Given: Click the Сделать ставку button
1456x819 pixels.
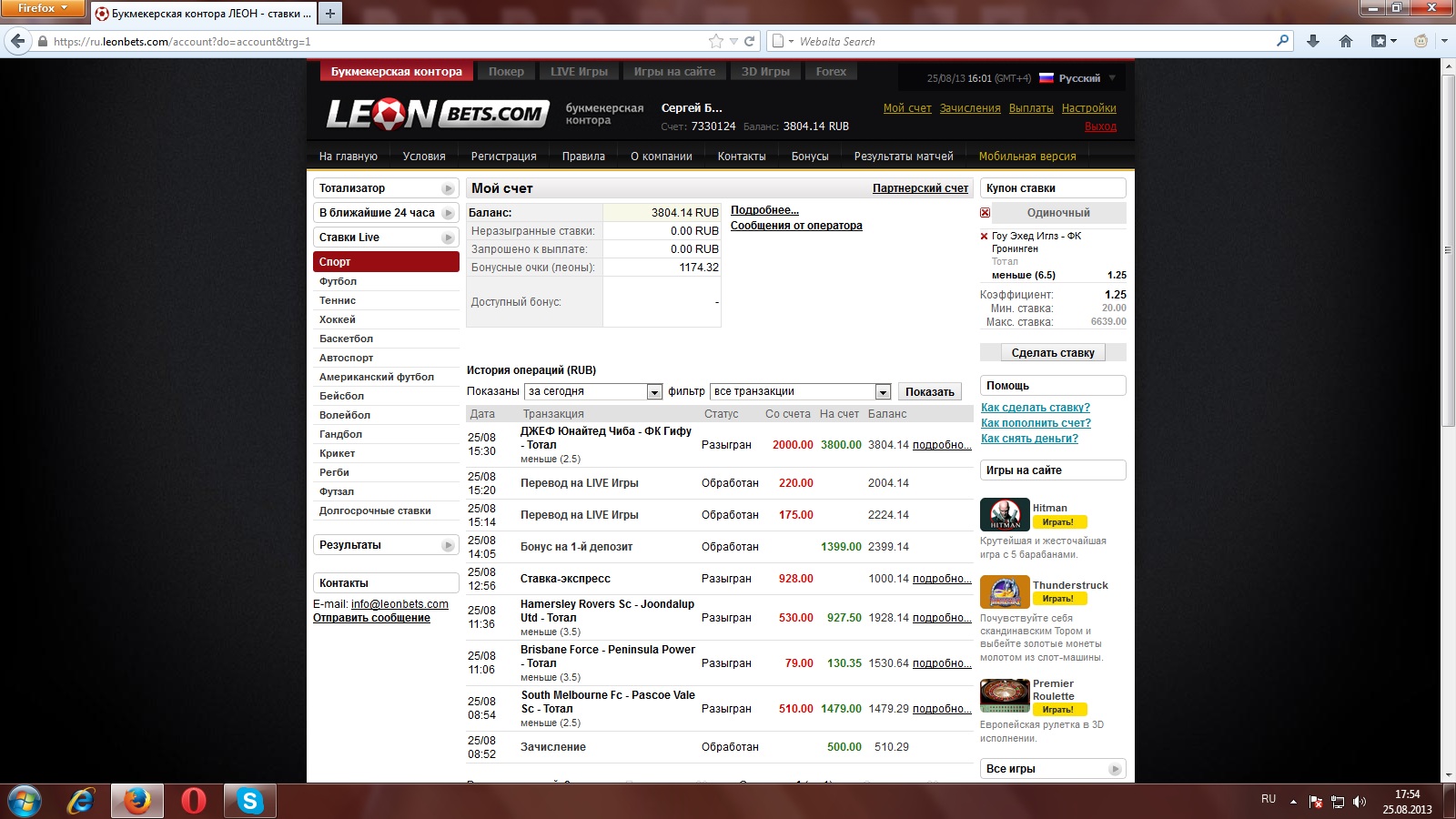Looking at the screenshot, I should pos(1053,353).
